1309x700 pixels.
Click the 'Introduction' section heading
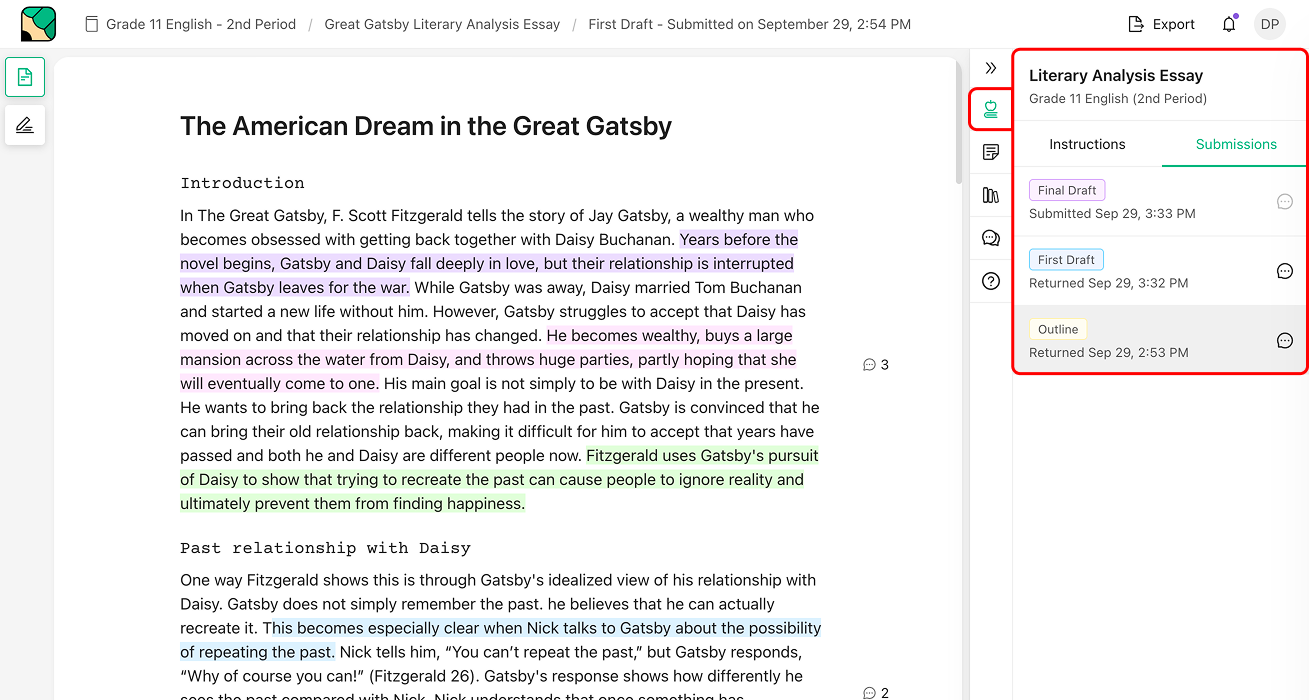click(242, 183)
